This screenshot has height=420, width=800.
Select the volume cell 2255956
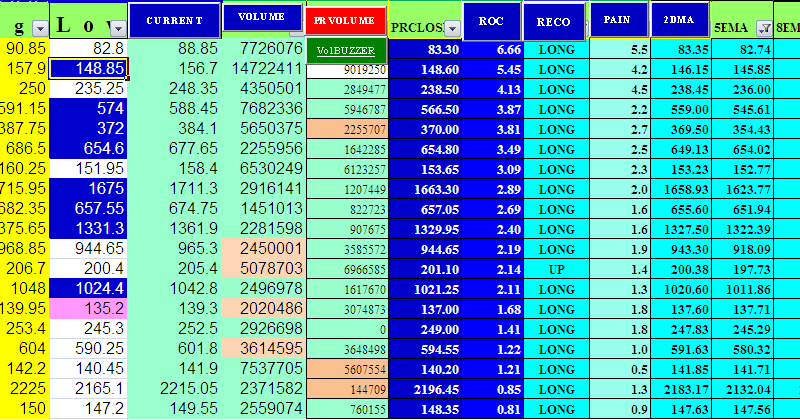(264, 149)
